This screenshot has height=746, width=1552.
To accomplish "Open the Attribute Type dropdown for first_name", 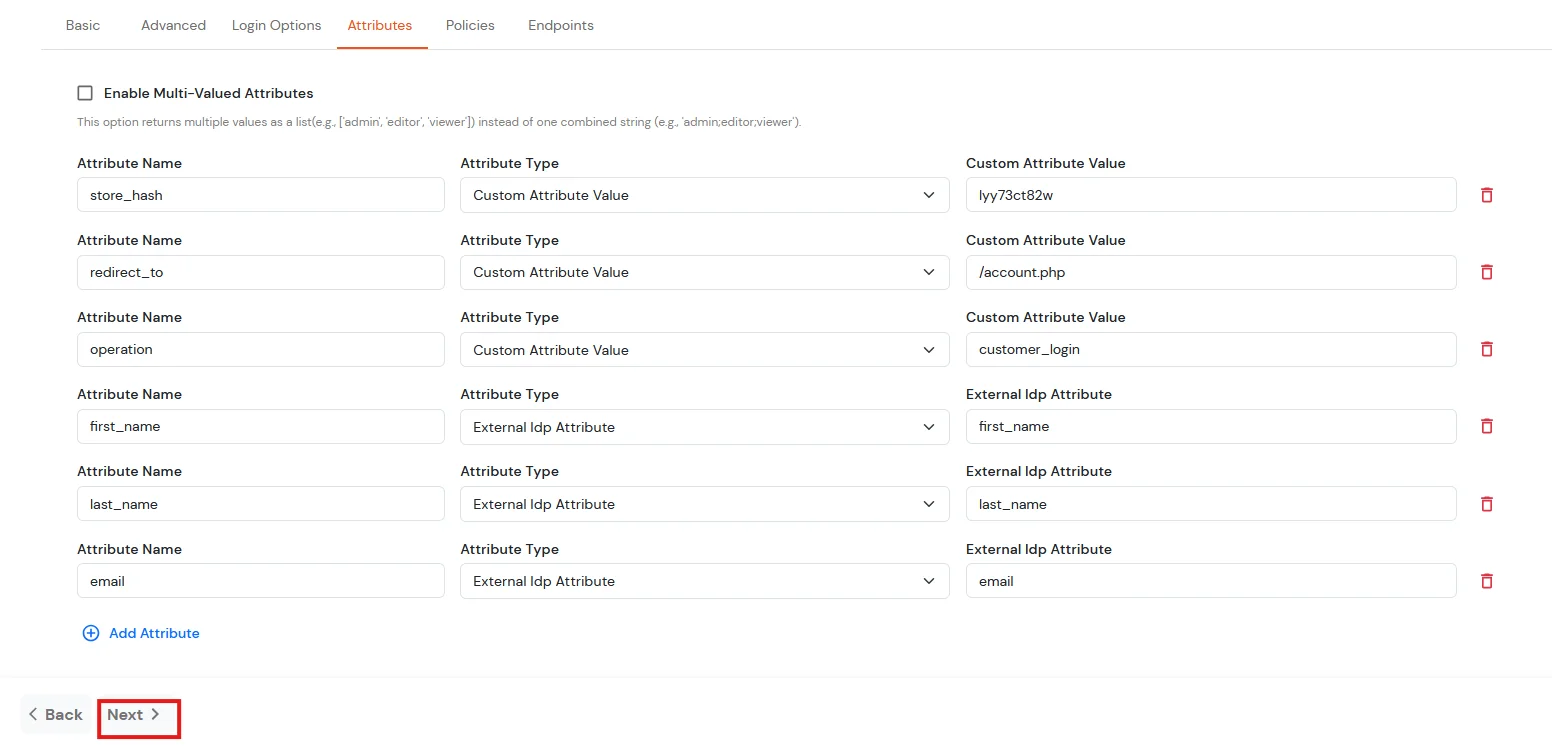I will [704, 426].
